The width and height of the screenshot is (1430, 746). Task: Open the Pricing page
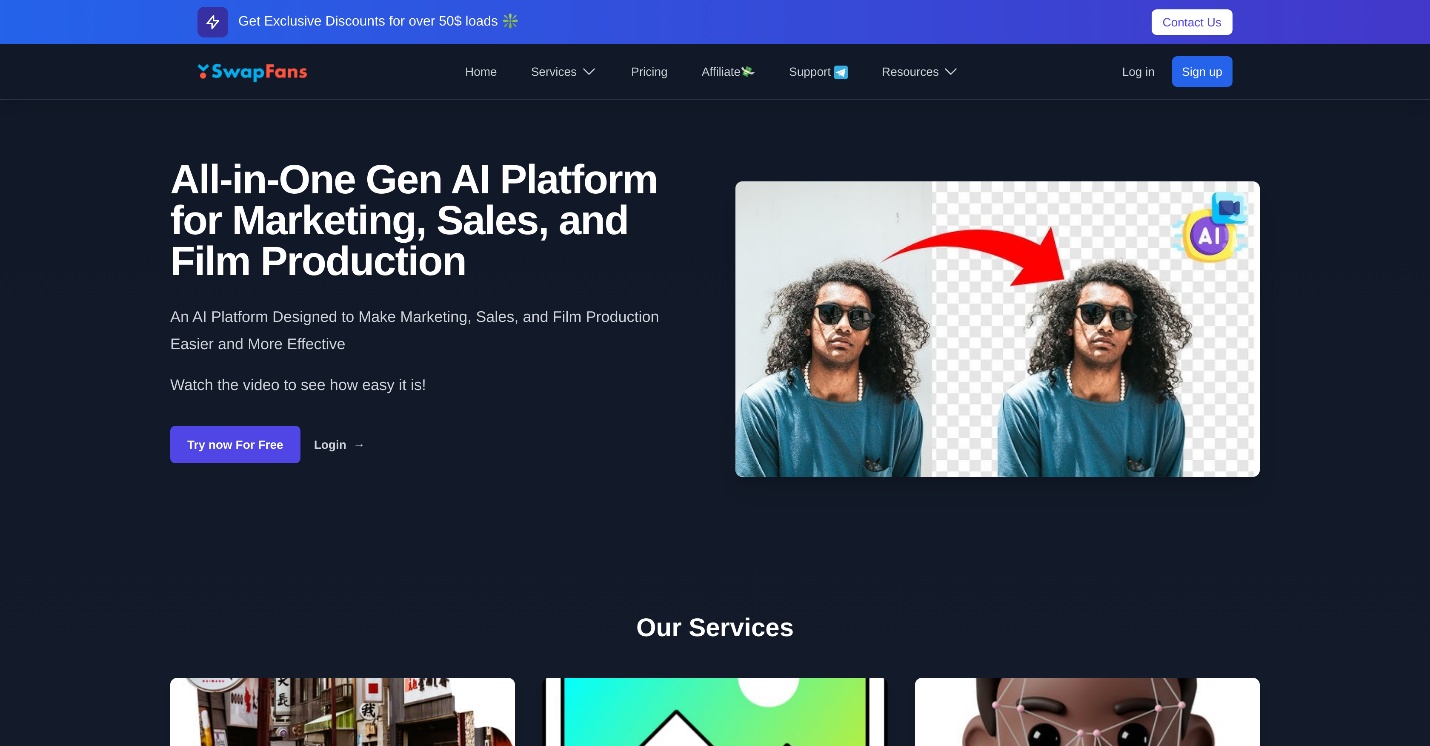pos(649,72)
